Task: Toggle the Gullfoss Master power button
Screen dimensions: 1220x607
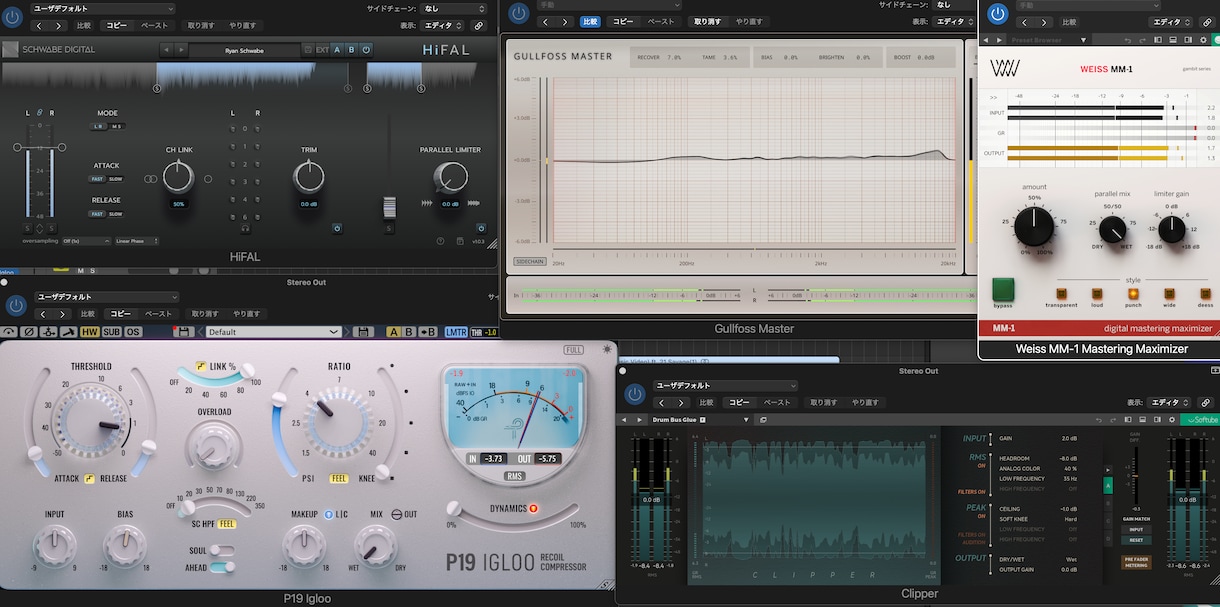Action: 518,13
